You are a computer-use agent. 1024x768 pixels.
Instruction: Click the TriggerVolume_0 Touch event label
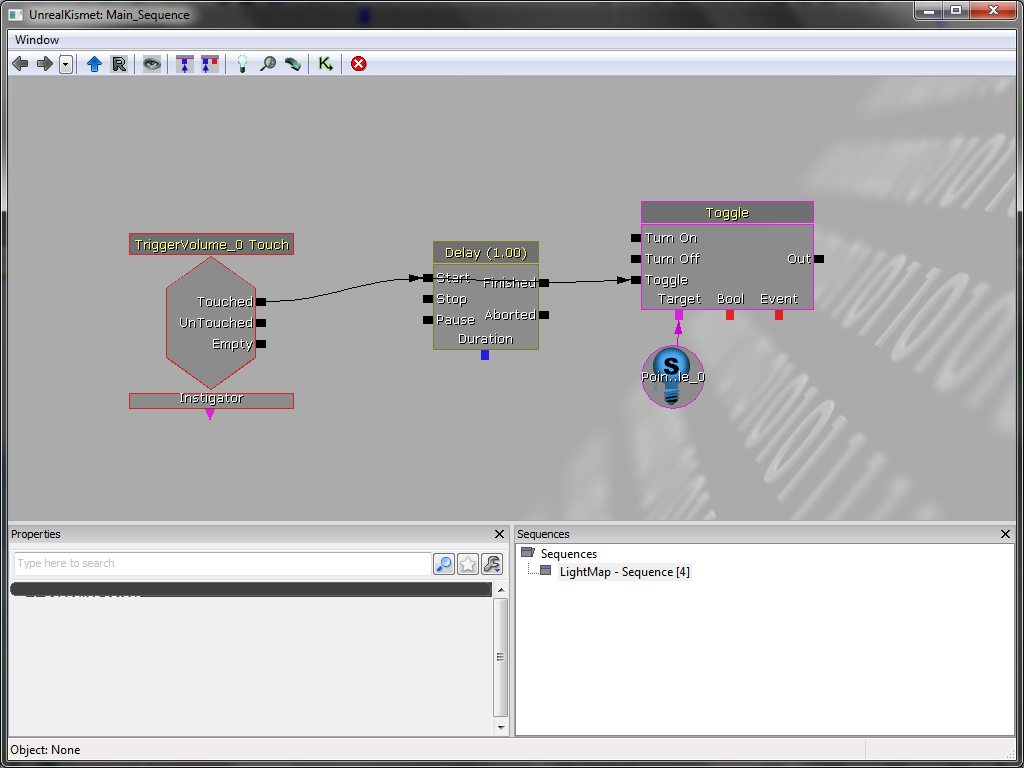(x=211, y=245)
